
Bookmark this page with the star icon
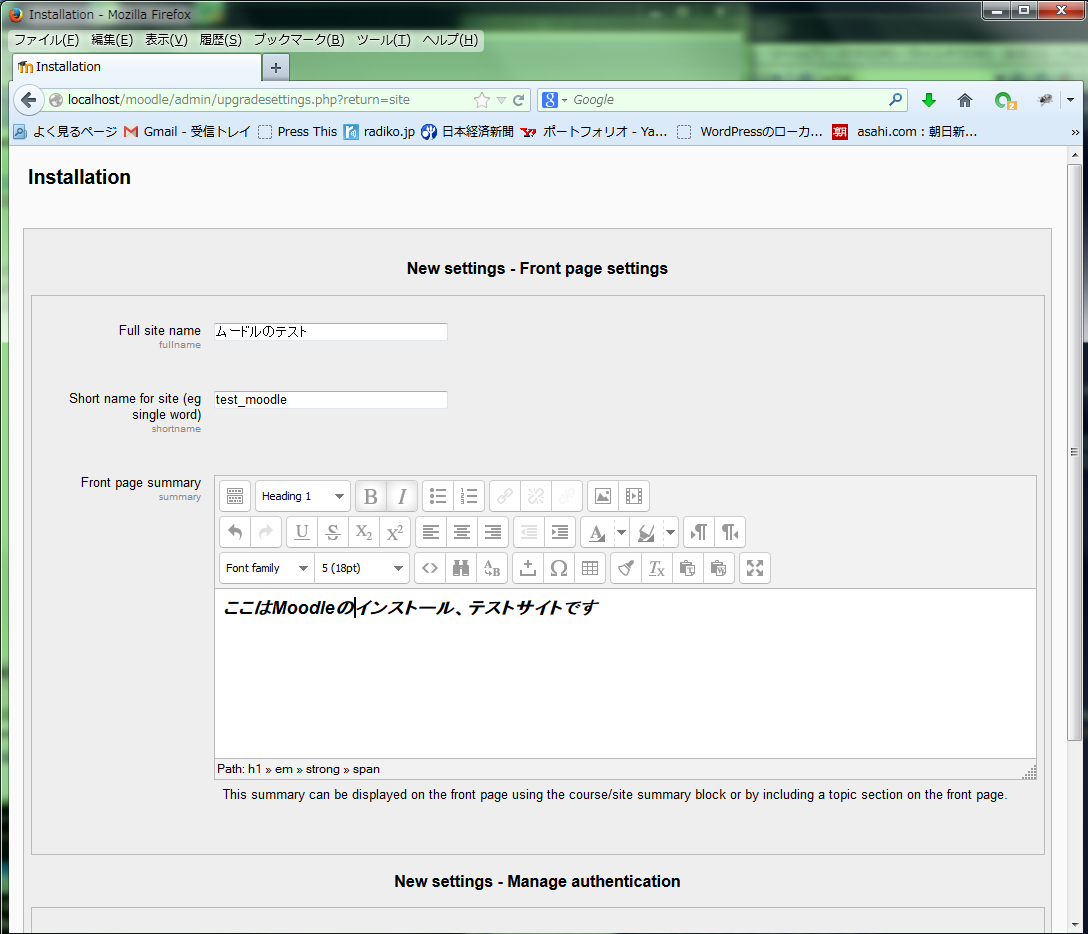click(482, 100)
